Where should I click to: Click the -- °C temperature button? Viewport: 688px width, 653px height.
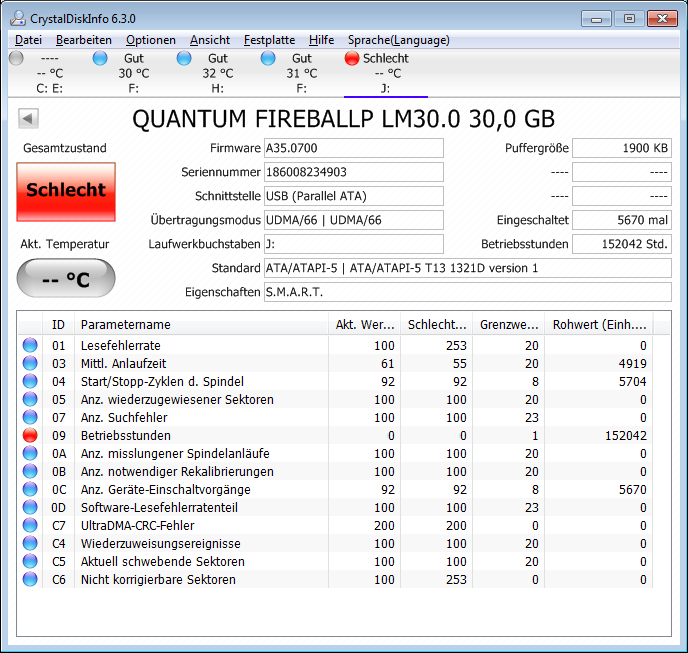(x=66, y=278)
